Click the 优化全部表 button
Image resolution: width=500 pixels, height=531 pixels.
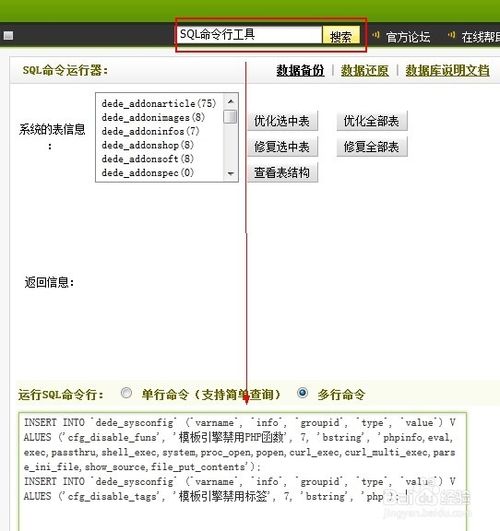point(372,121)
